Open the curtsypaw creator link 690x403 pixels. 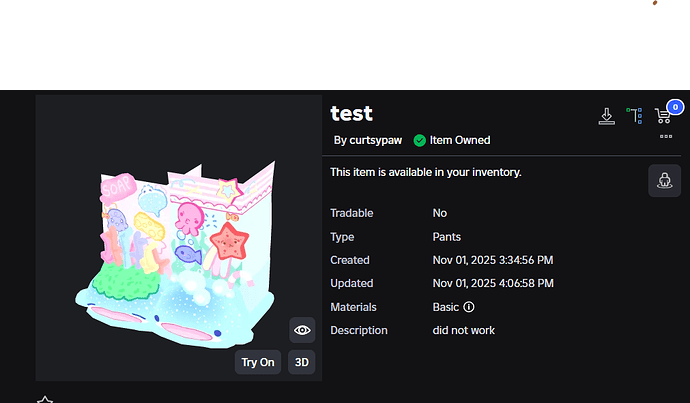coord(375,140)
